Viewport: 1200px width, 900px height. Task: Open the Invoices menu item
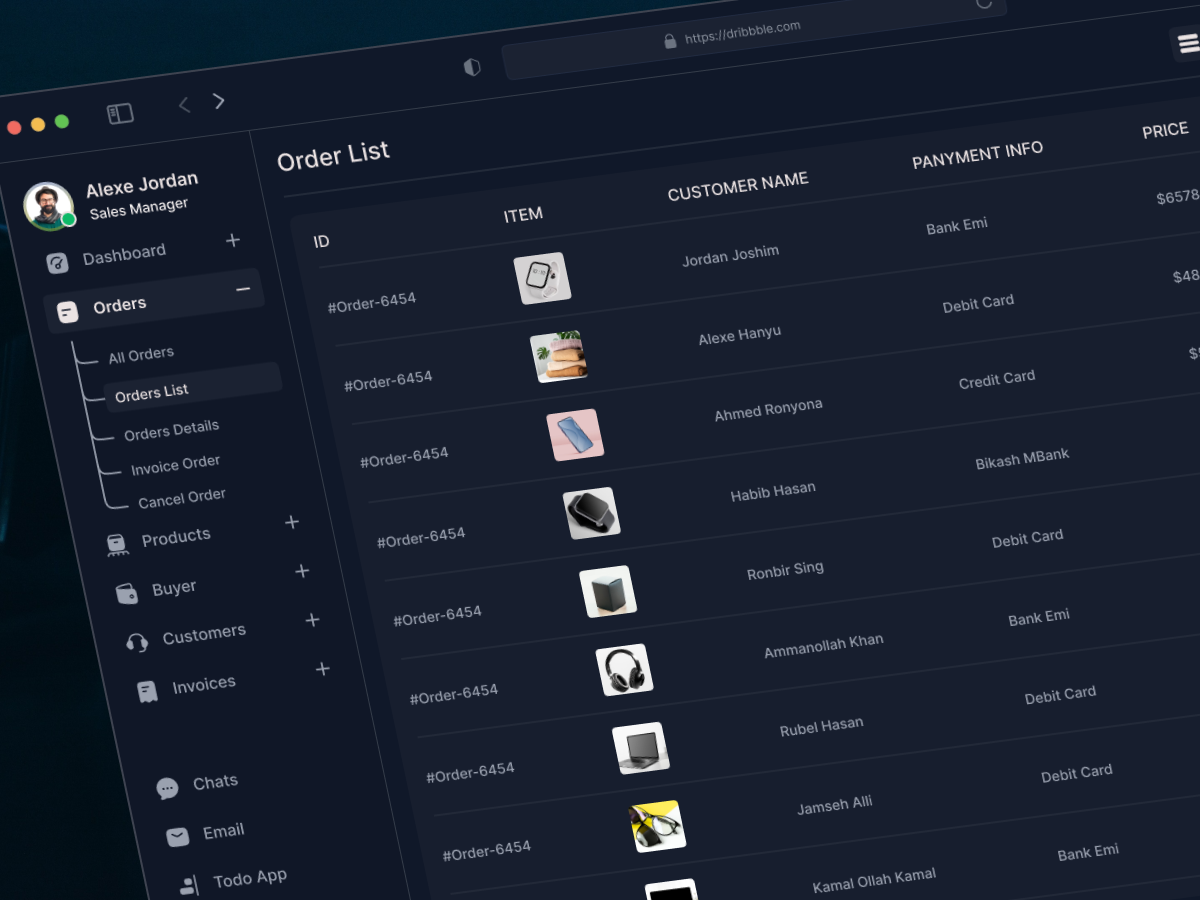click(x=204, y=685)
